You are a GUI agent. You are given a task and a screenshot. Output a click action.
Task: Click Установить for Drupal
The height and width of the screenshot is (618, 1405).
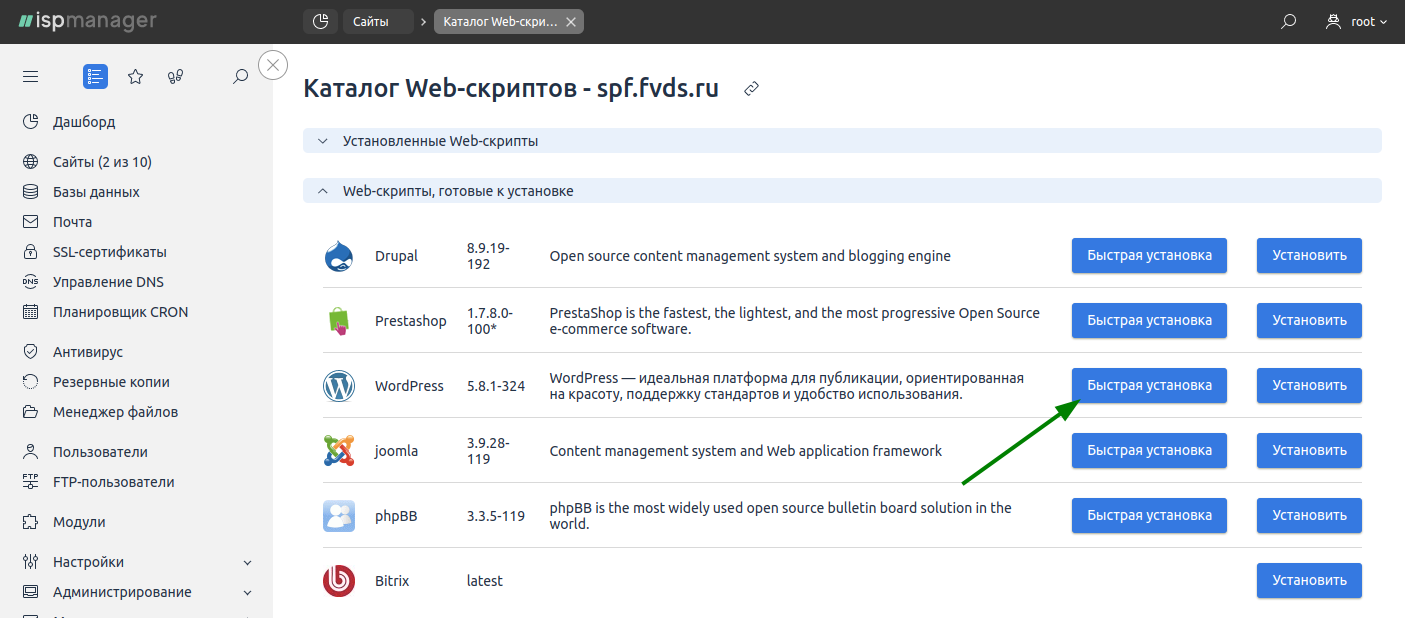[1309, 255]
